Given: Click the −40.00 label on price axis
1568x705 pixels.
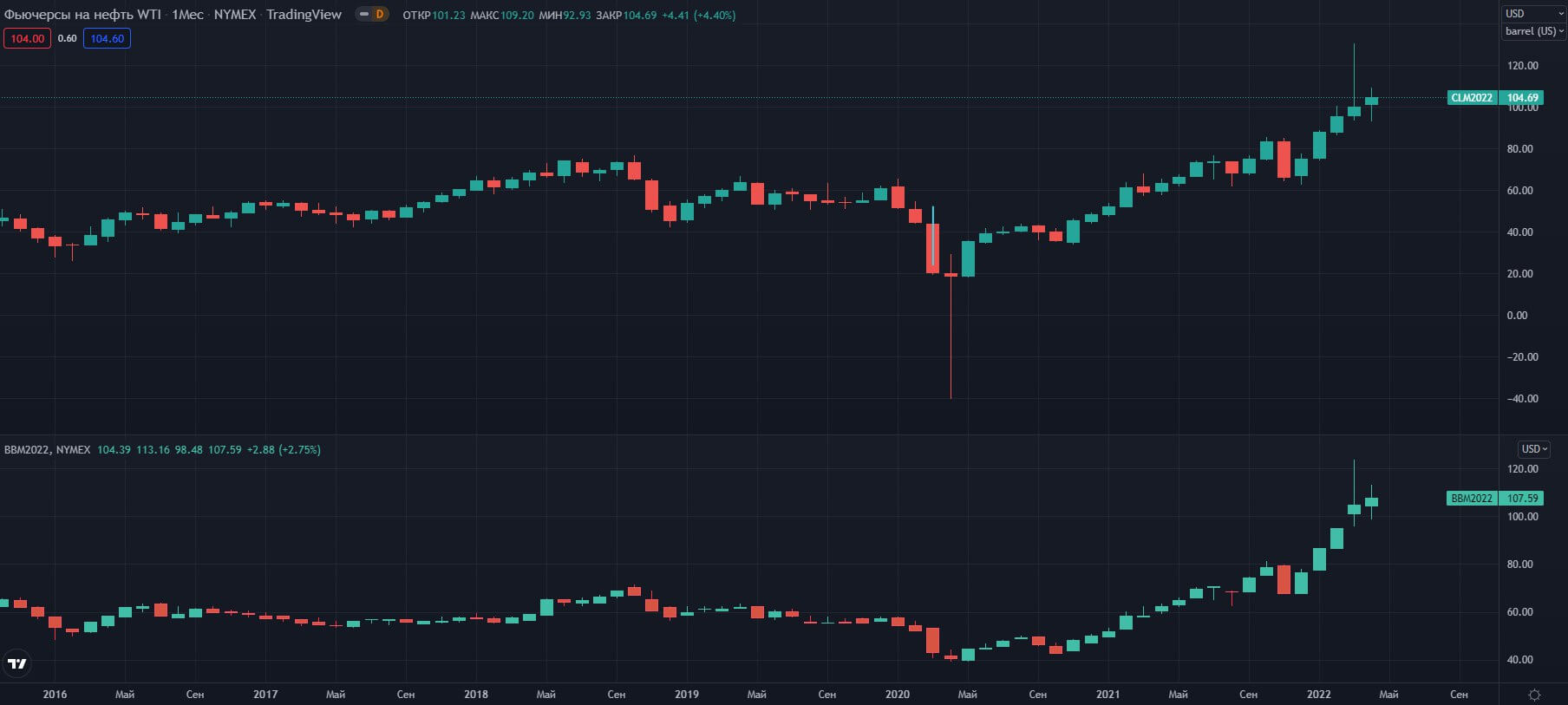Looking at the screenshot, I should click(1522, 399).
